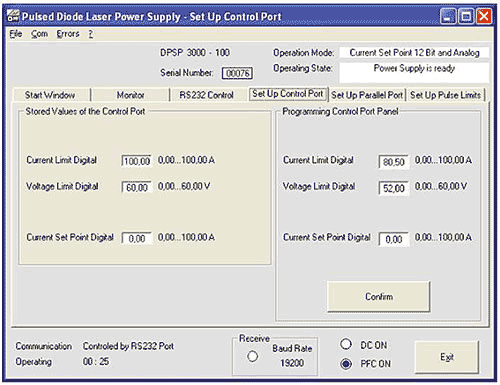Click the Communication status label
This screenshot has width=500, height=385.
point(44,346)
